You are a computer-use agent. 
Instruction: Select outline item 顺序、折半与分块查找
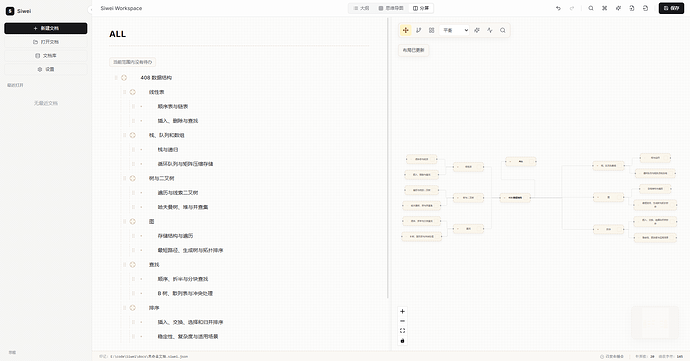point(183,279)
